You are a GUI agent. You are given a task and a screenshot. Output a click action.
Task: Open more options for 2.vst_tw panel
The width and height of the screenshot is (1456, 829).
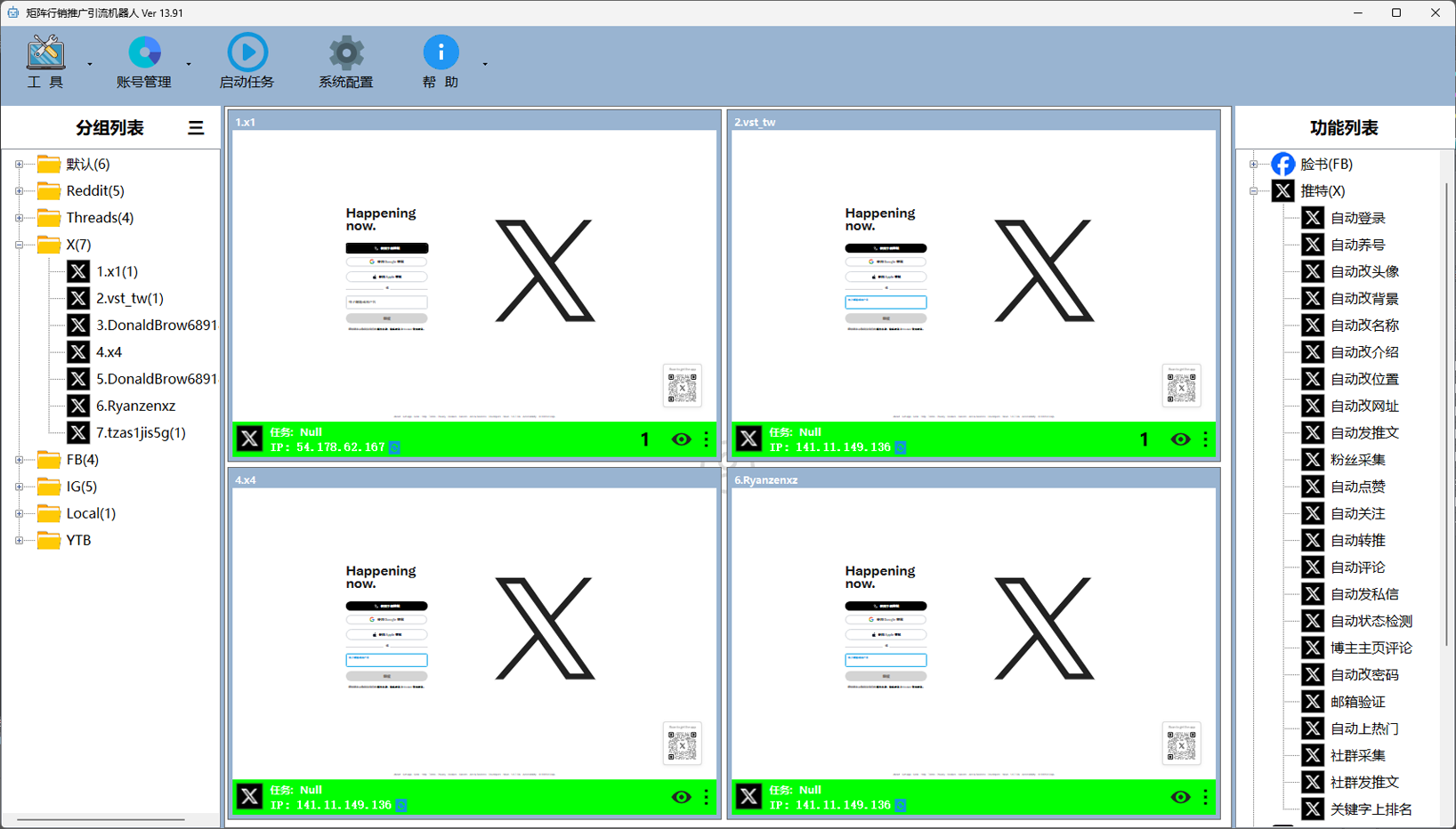(x=1206, y=439)
